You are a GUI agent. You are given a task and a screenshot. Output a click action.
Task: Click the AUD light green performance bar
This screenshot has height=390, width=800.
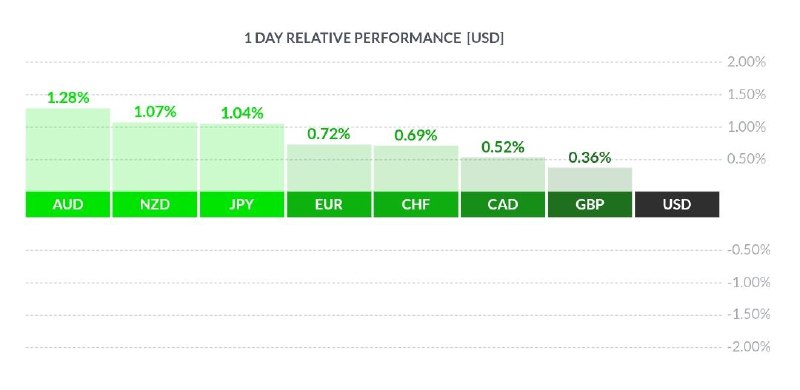pyautogui.click(x=68, y=150)
